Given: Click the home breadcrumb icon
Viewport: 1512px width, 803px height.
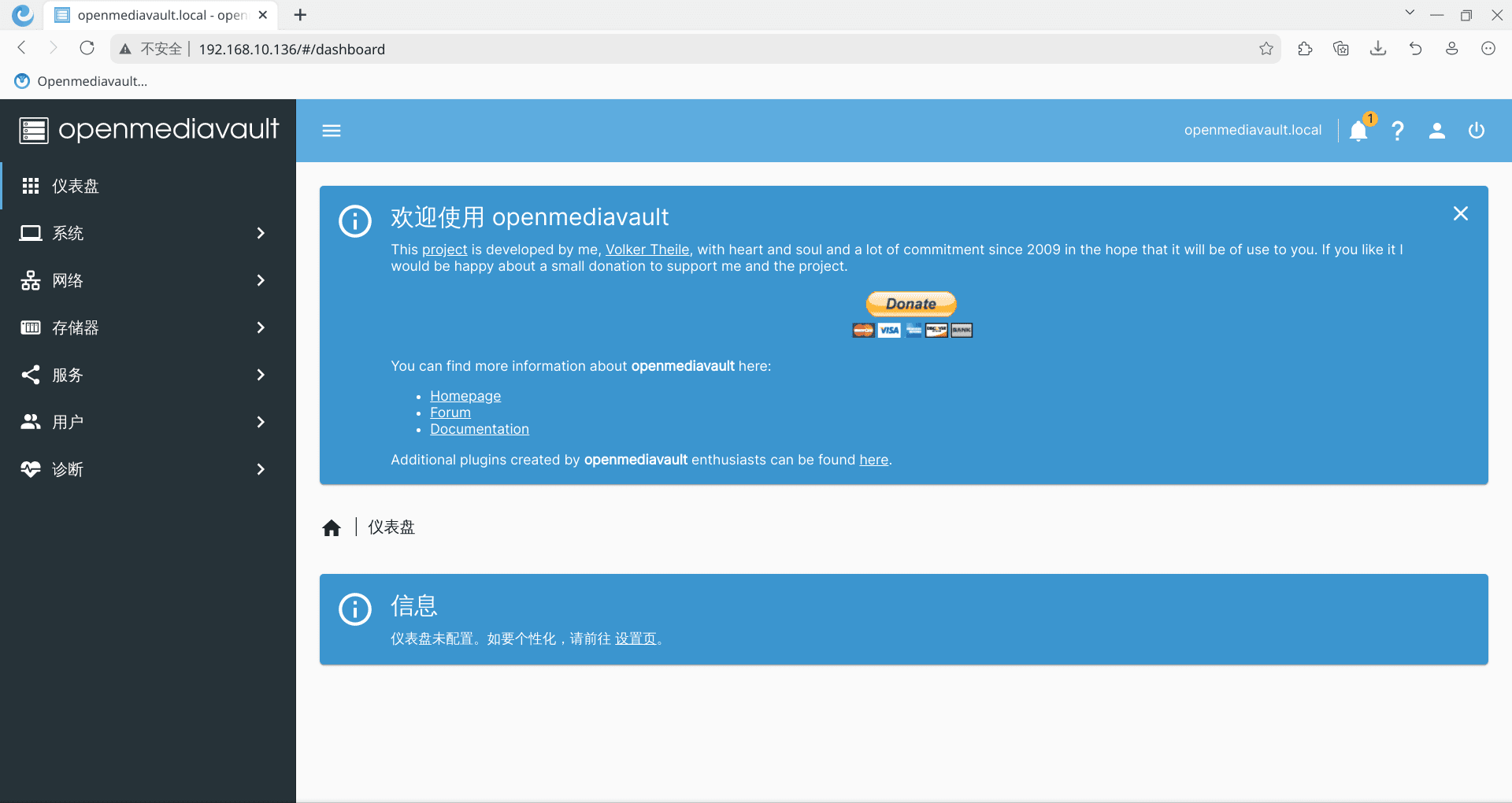Looking at the screenshot, I should (332, 527).
